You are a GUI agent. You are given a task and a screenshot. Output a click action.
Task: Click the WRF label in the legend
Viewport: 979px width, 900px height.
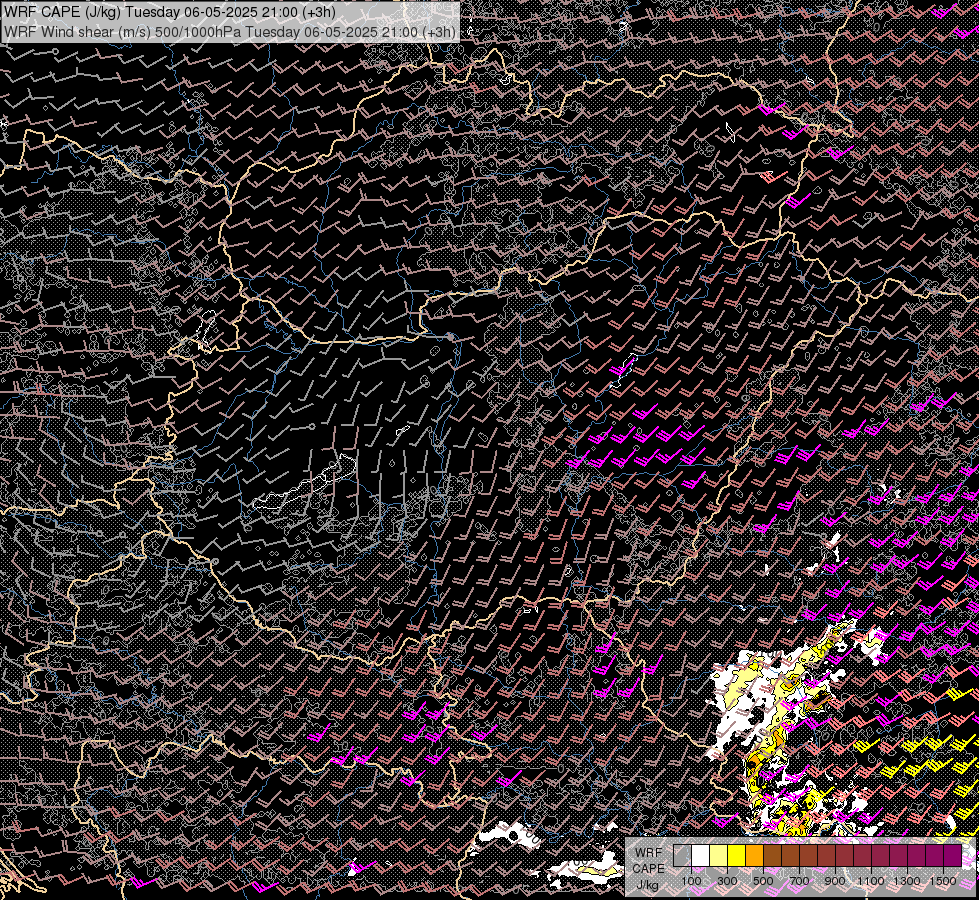[x=648, y=853]
